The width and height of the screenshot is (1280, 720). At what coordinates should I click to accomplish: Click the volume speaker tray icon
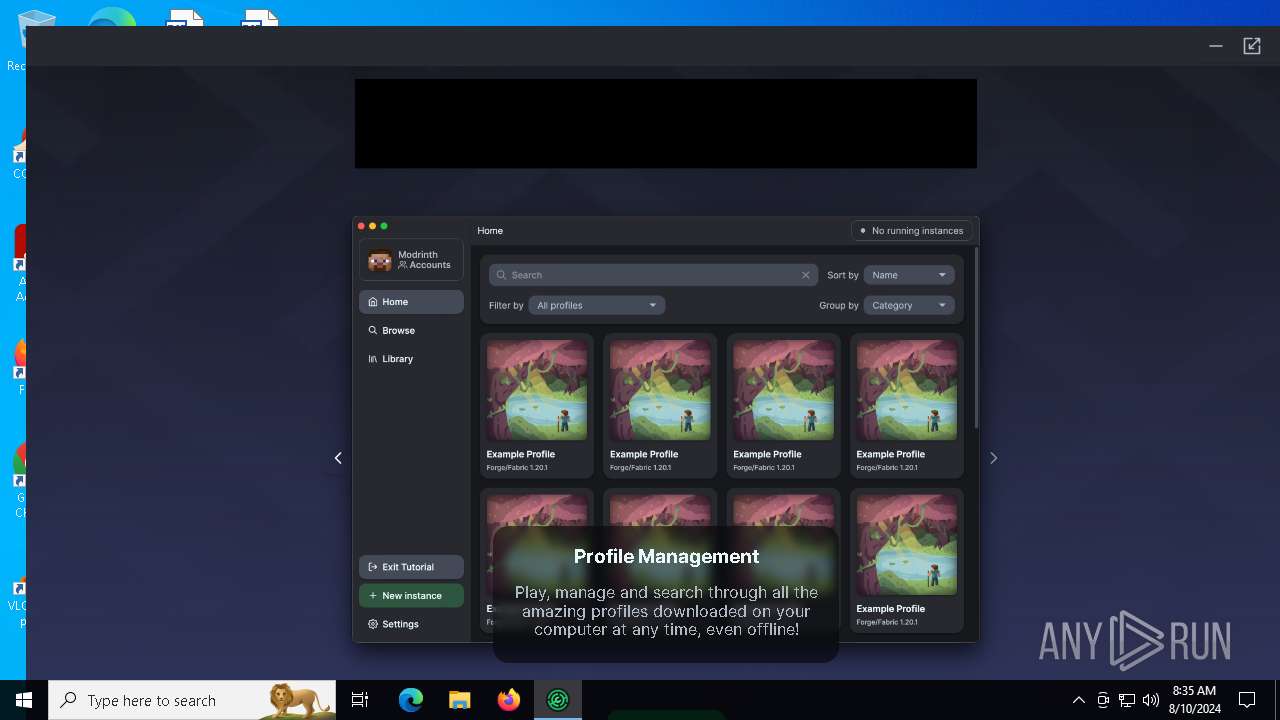[1151, 700]
